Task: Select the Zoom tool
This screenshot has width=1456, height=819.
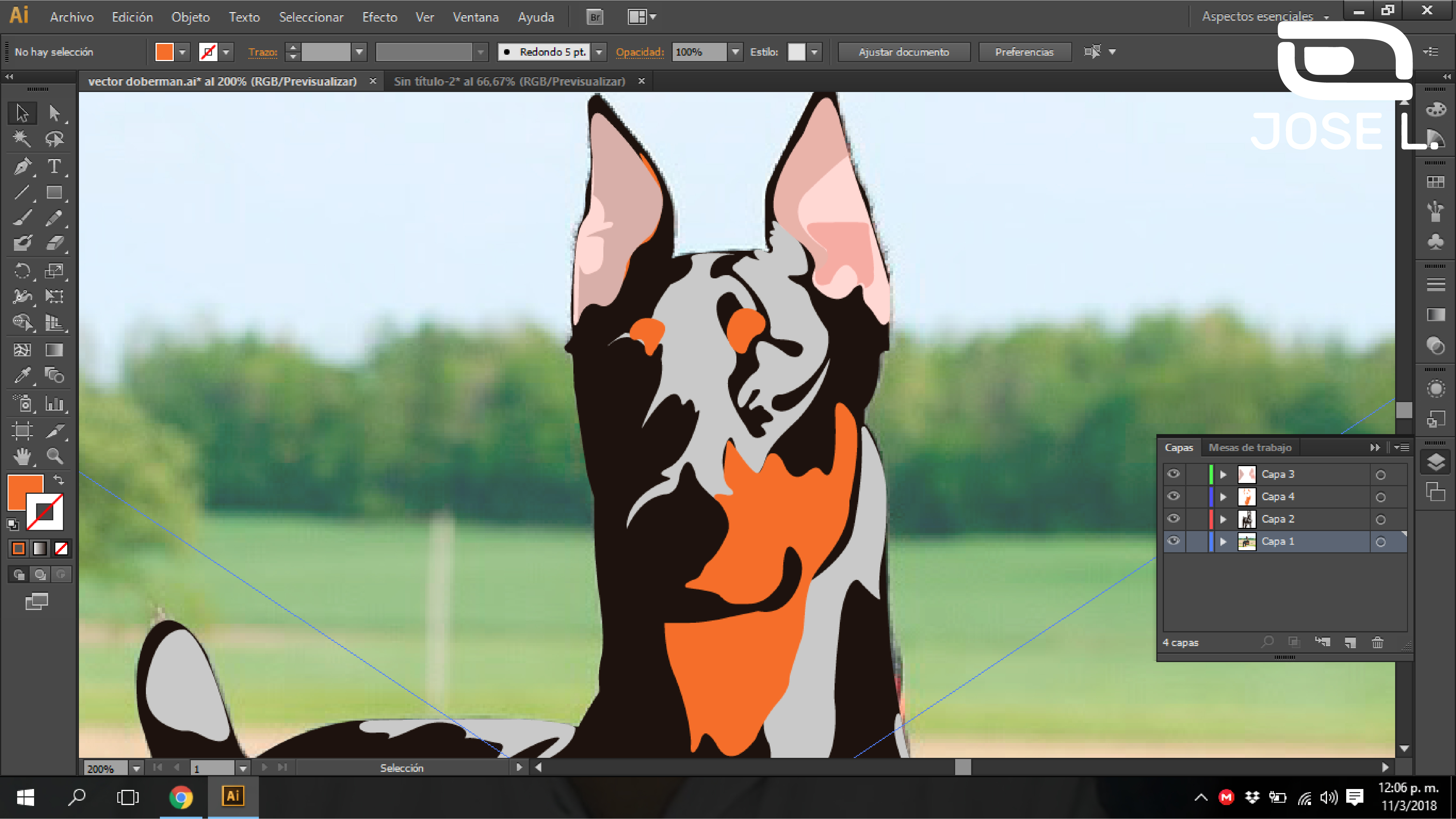Action: (x=54, y=456)
